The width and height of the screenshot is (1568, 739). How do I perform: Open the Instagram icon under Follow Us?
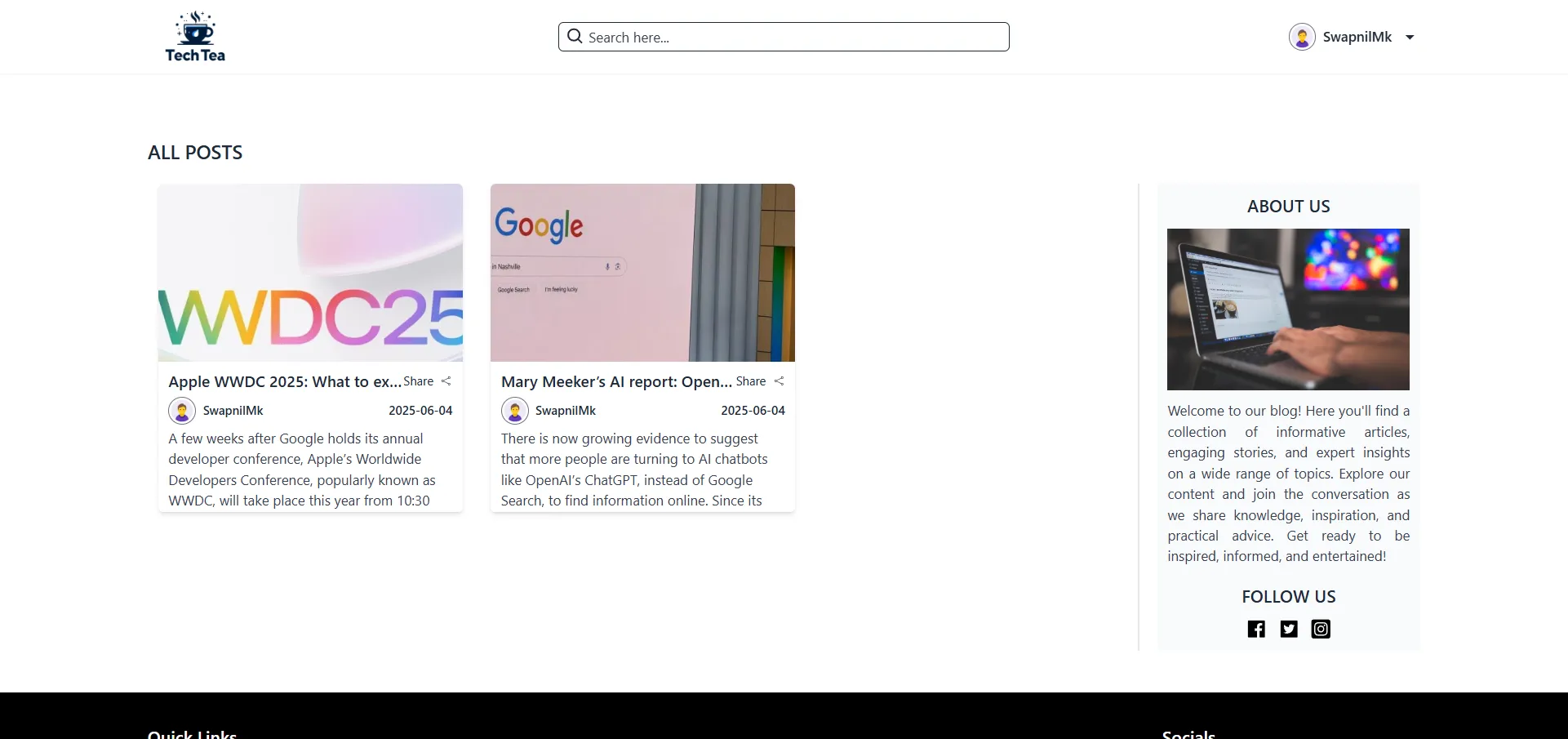[x=1321, y=629]
